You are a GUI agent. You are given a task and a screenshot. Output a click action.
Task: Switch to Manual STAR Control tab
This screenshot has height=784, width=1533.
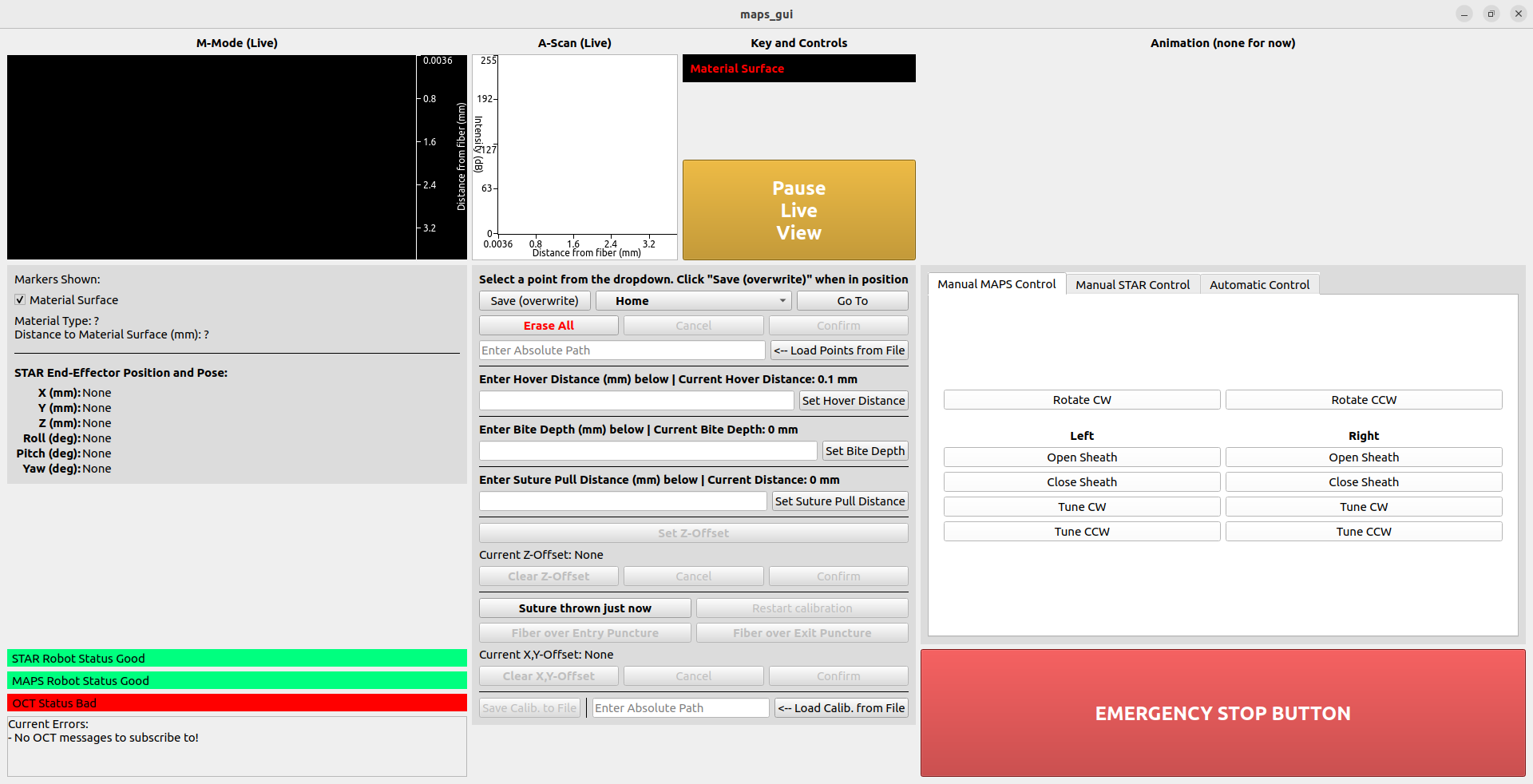[x=1131, y=285]
